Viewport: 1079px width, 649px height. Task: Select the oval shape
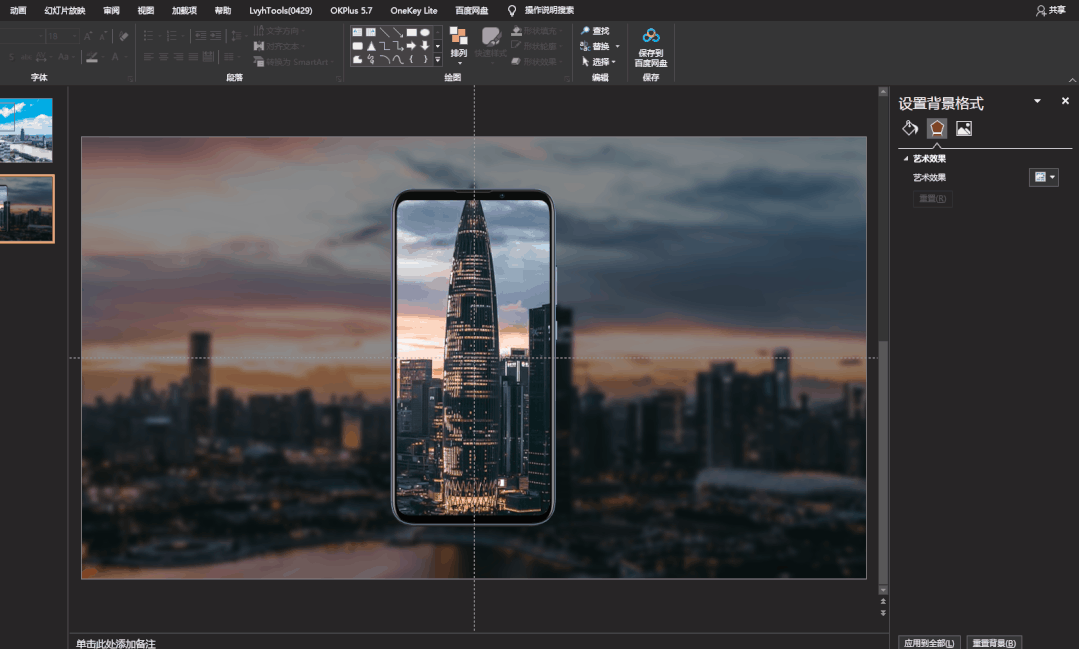(425, 32)
